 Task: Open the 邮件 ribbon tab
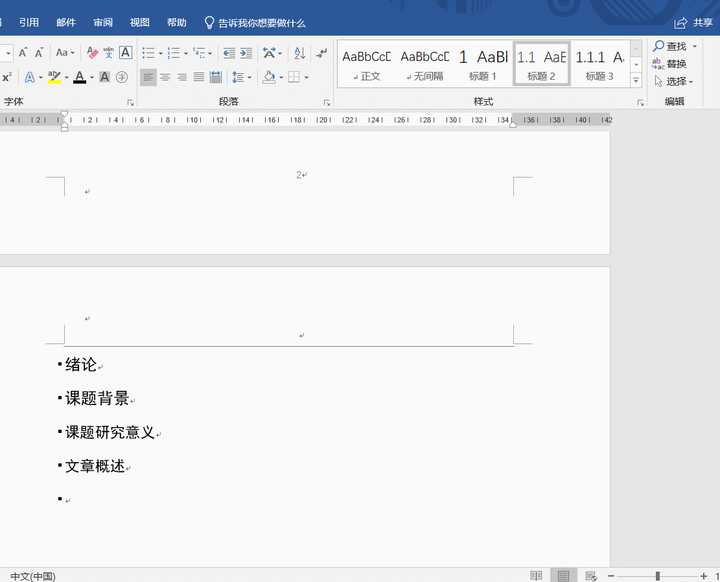tap(66, 23)
